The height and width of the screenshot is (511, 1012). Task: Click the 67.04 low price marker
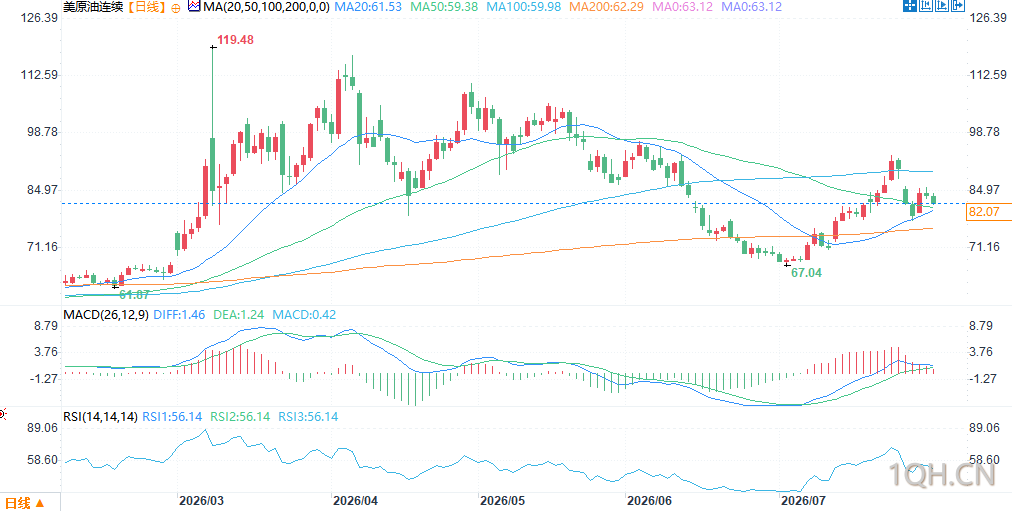pos(807,273)
